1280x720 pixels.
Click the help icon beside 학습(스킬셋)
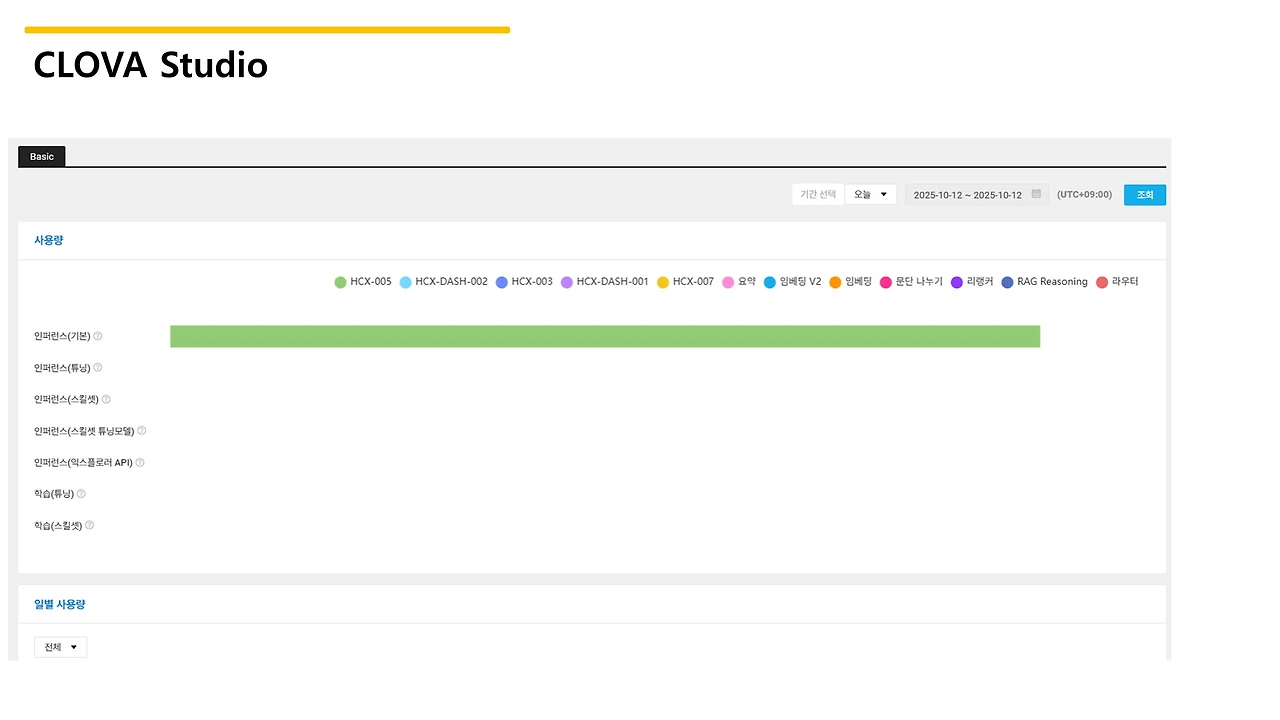click(x=89, y=525)
